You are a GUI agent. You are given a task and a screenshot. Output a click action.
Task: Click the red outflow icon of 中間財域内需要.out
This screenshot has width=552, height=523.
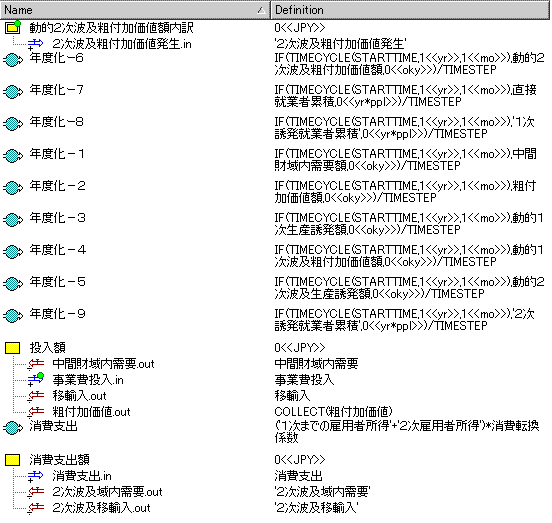(x=36, y=364)
